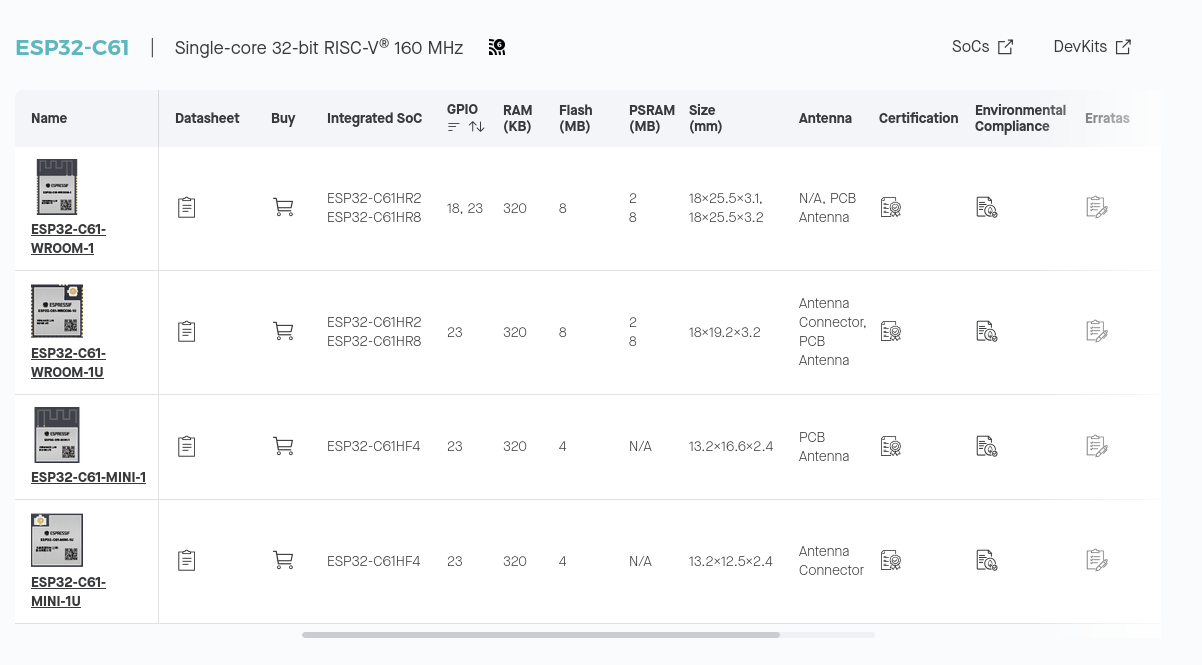Click the ESP32-C61 series heading

tap(72, 47)
